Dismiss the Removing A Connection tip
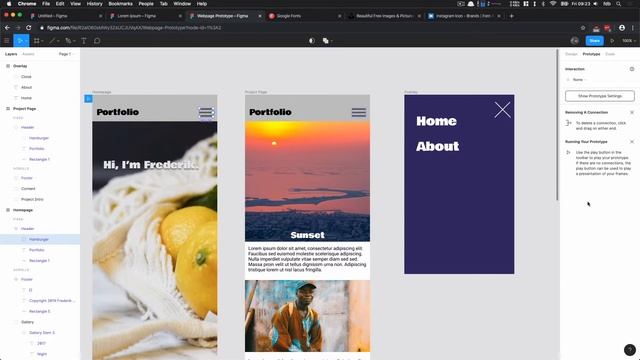640x360 pixels. coord(632,112)
